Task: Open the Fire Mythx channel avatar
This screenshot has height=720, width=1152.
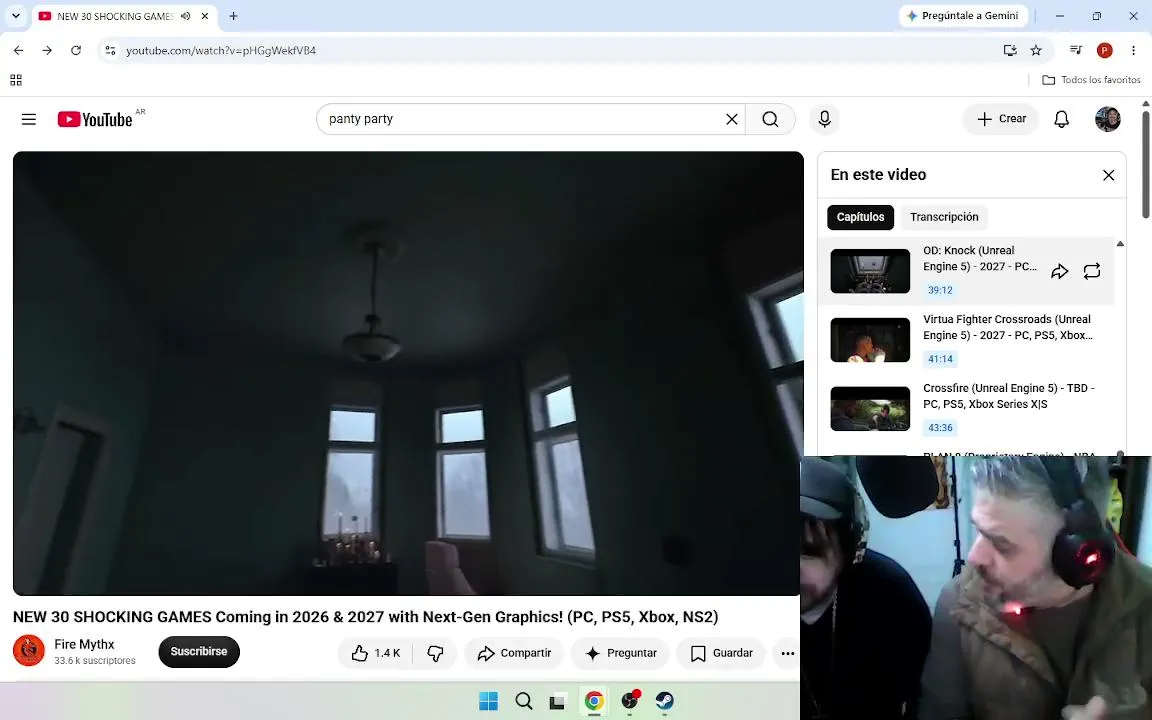Action: point(29,651)
